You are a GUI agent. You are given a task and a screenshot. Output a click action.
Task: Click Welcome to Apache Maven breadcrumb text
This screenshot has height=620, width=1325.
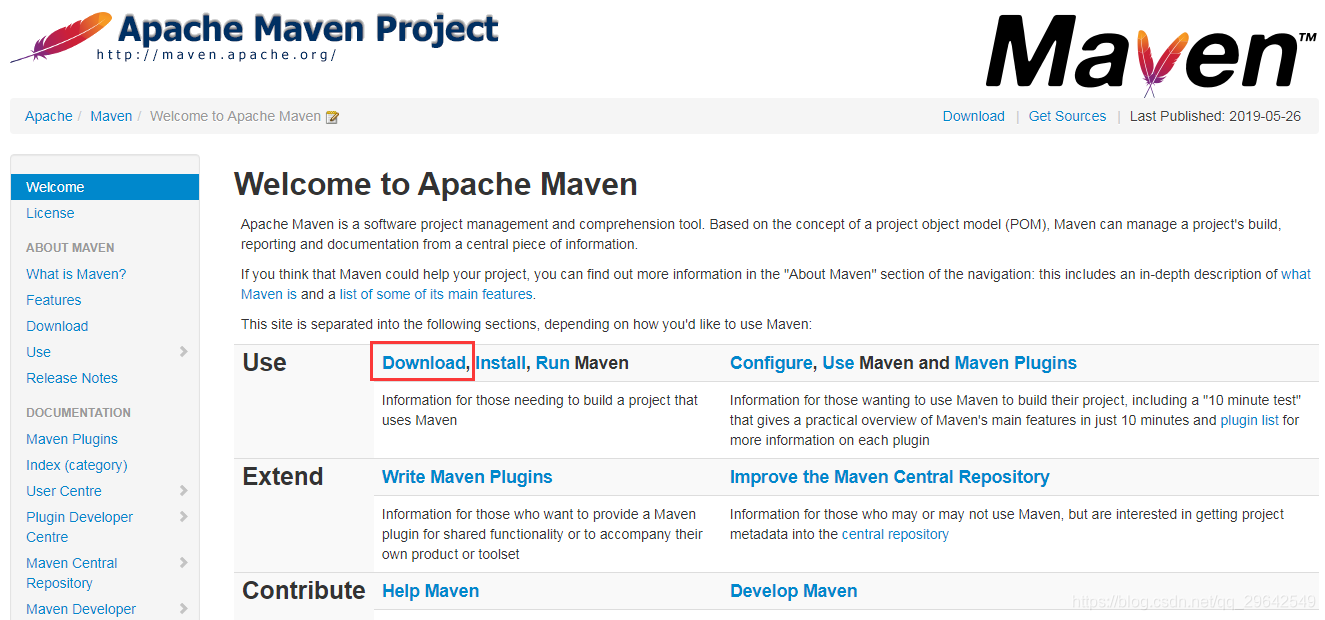(235, 116)
